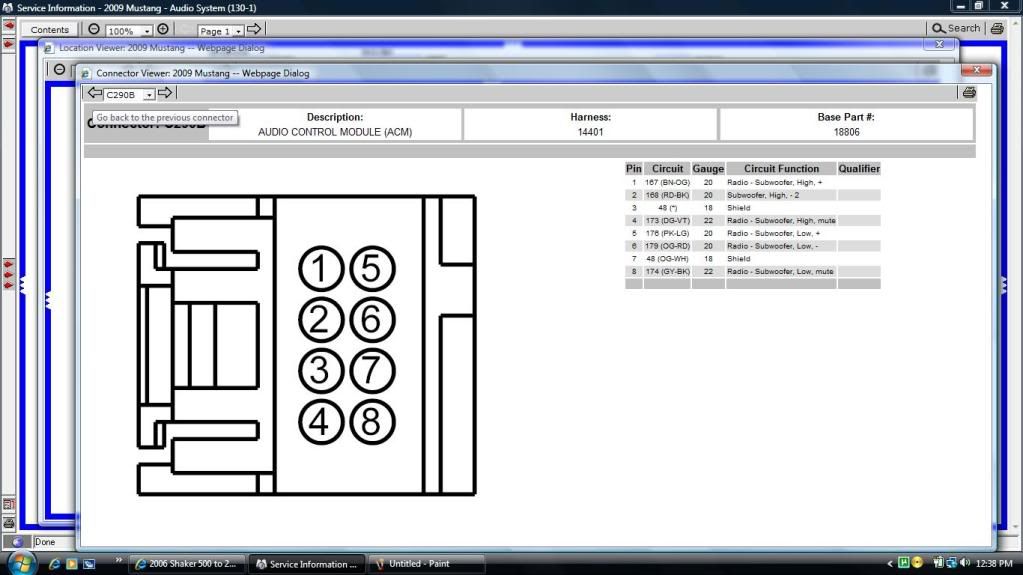This screenshot has height=575, width=1023.
Task: Click the volume icon in system tray
Action: coord(967,563)
